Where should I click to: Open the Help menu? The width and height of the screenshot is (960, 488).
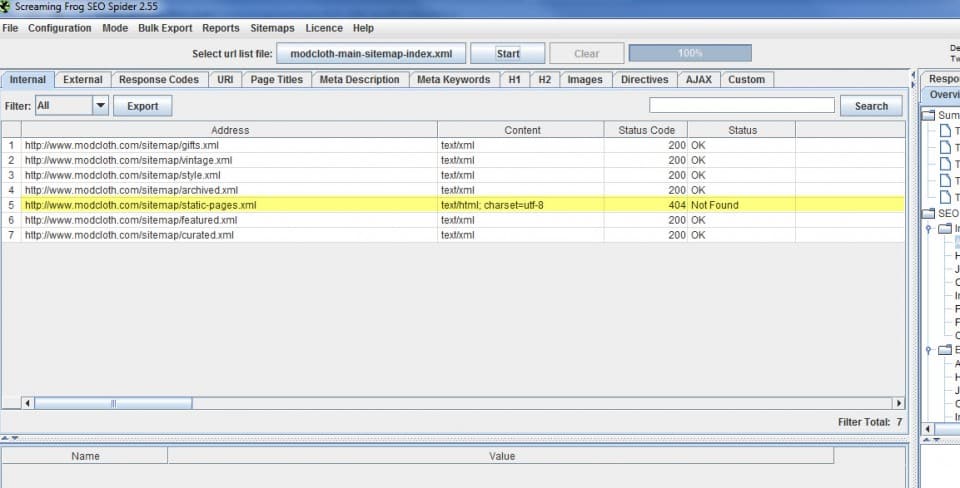(x=363, y=28)
